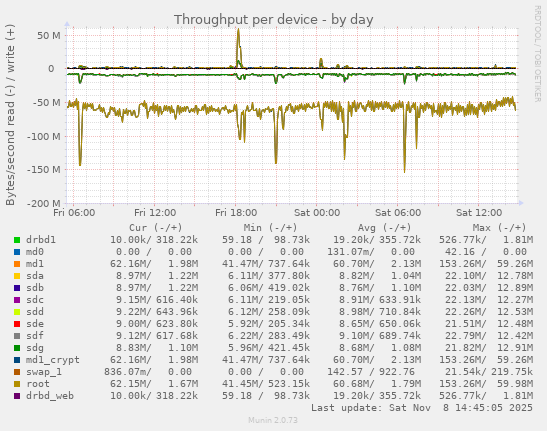Click the '-50 M' y-axis label
This screenshot has height=431, width=547.
click(47, 103)
